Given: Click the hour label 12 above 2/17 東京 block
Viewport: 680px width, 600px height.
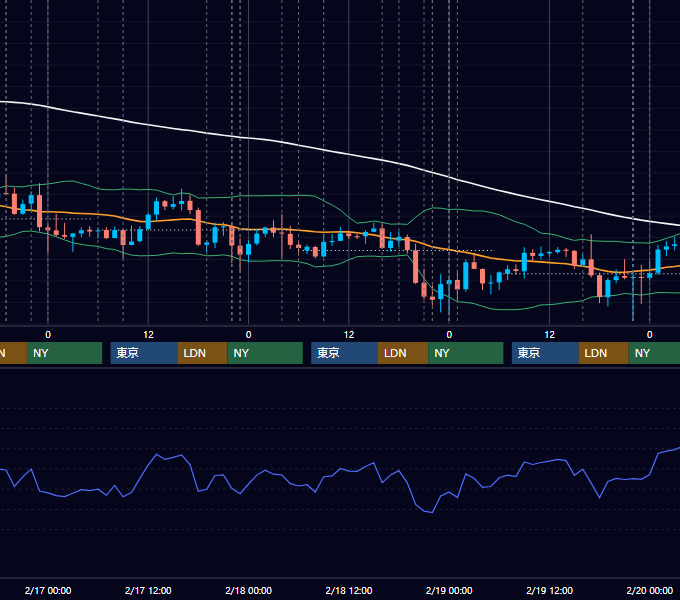Looking at the screenshot, I should (x=148, y=335).
